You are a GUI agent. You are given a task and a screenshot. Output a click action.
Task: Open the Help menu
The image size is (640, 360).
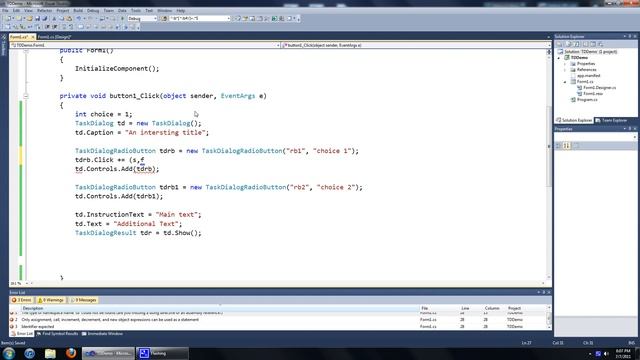tap(181, 10)
